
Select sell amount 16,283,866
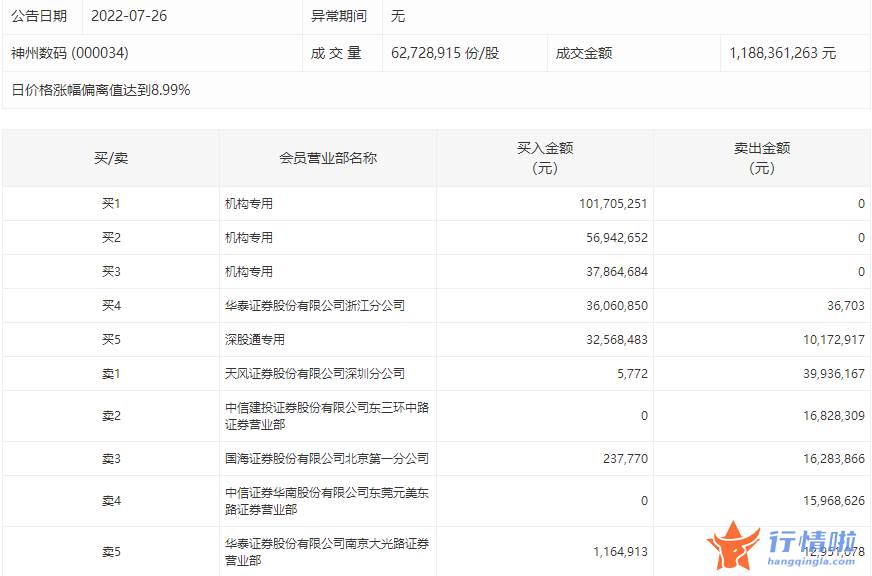(x=834, y=458)
